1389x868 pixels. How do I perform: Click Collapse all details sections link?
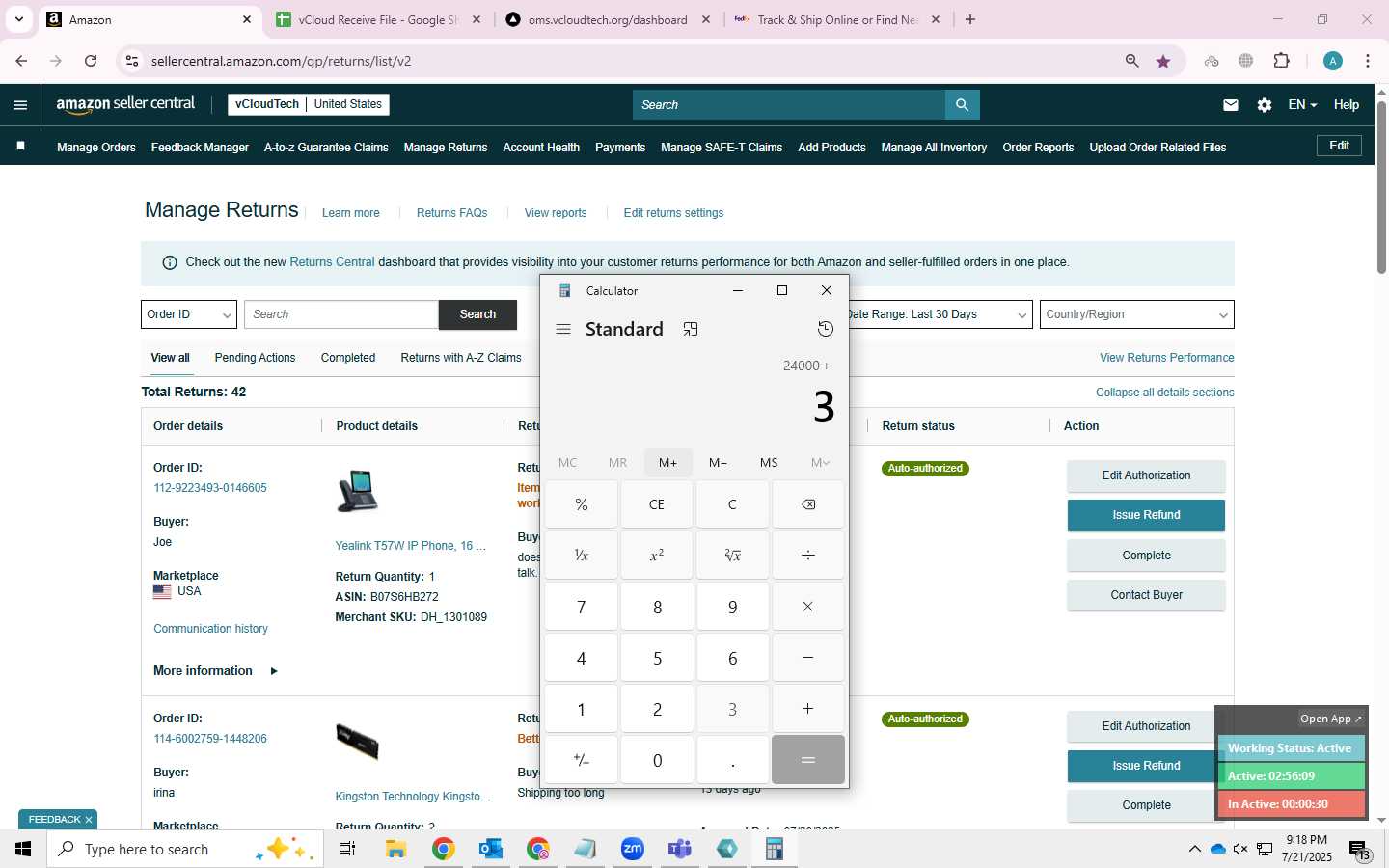coord(1164,393)
